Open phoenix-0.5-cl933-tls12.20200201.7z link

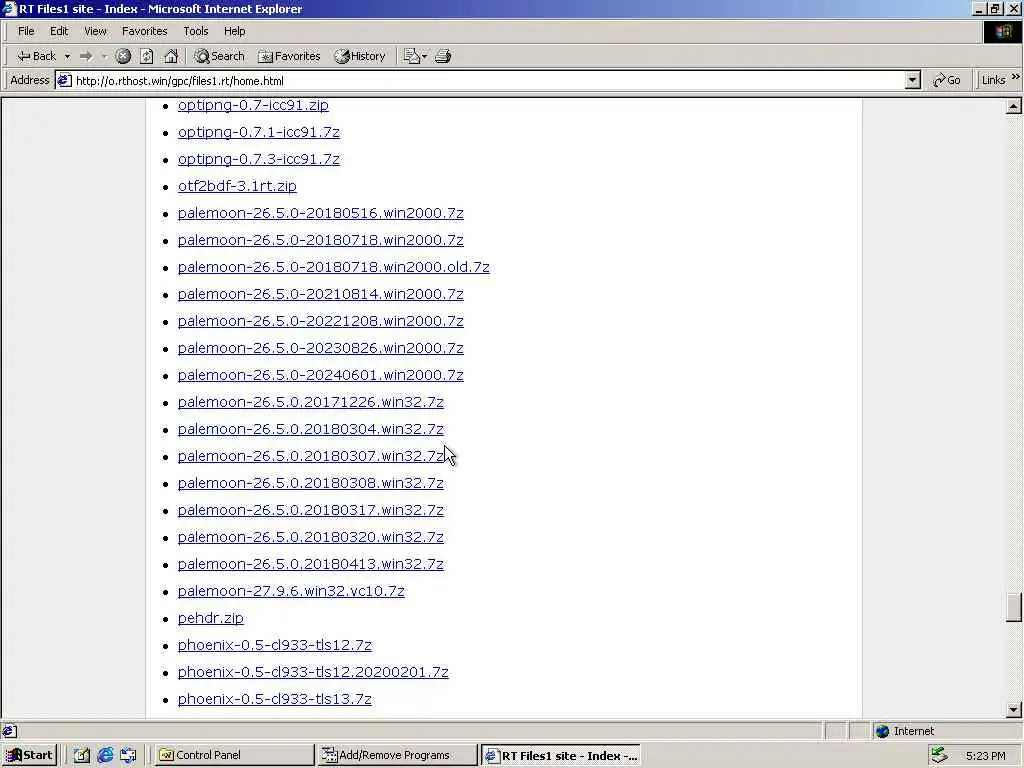tap(313, 672)
